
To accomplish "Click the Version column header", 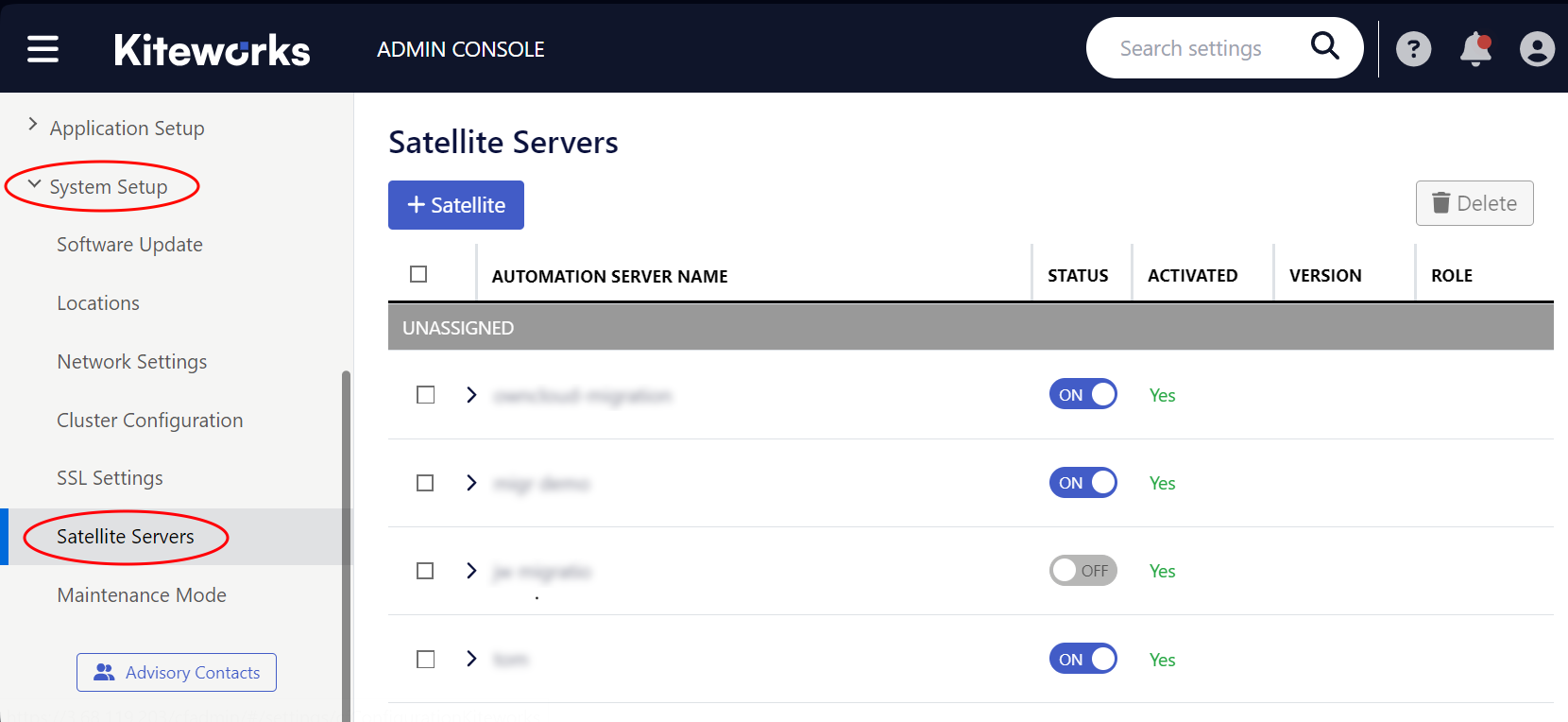I will (1325, 276).
